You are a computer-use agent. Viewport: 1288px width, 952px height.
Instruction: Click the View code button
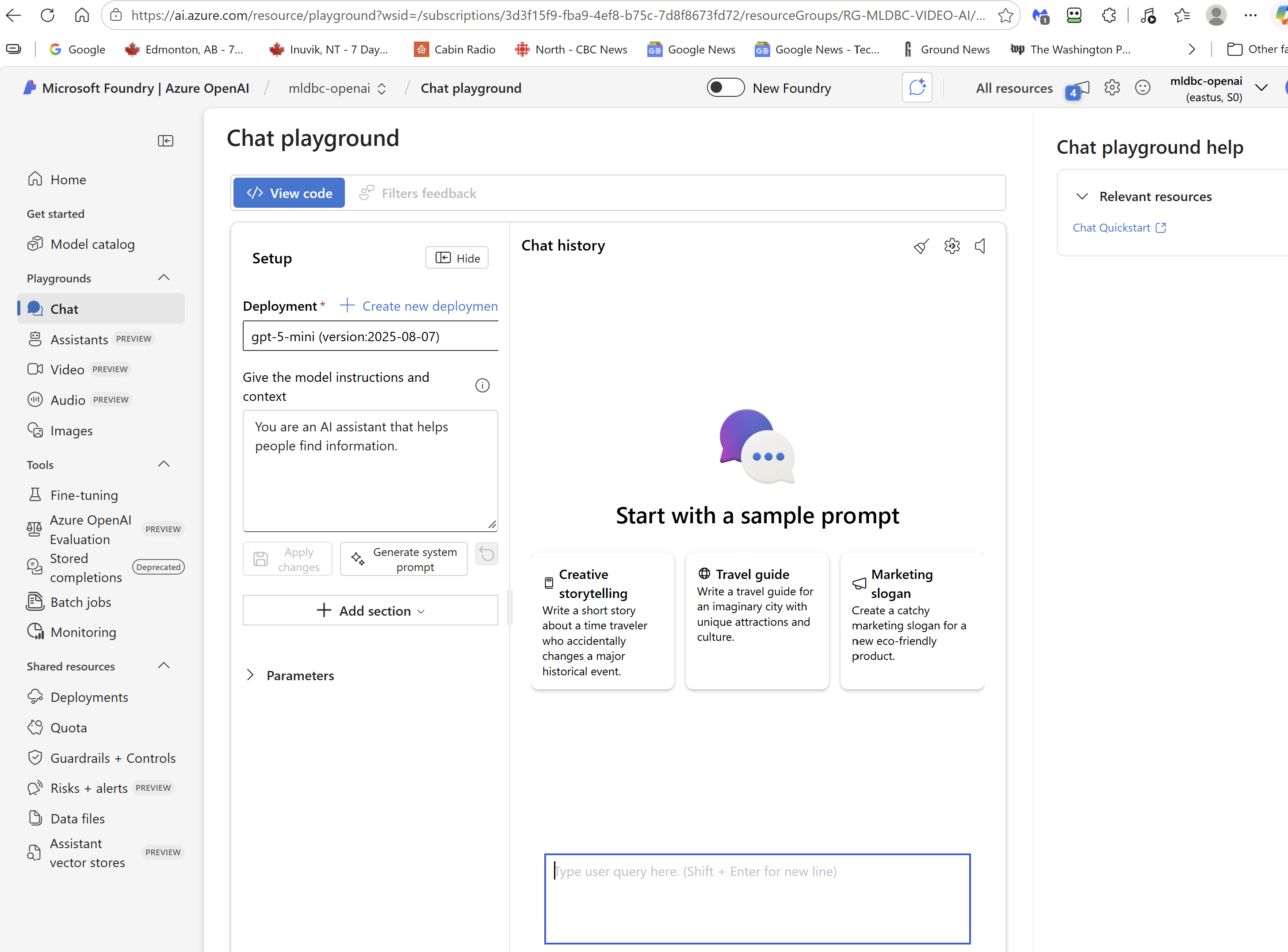click(289, 193)
